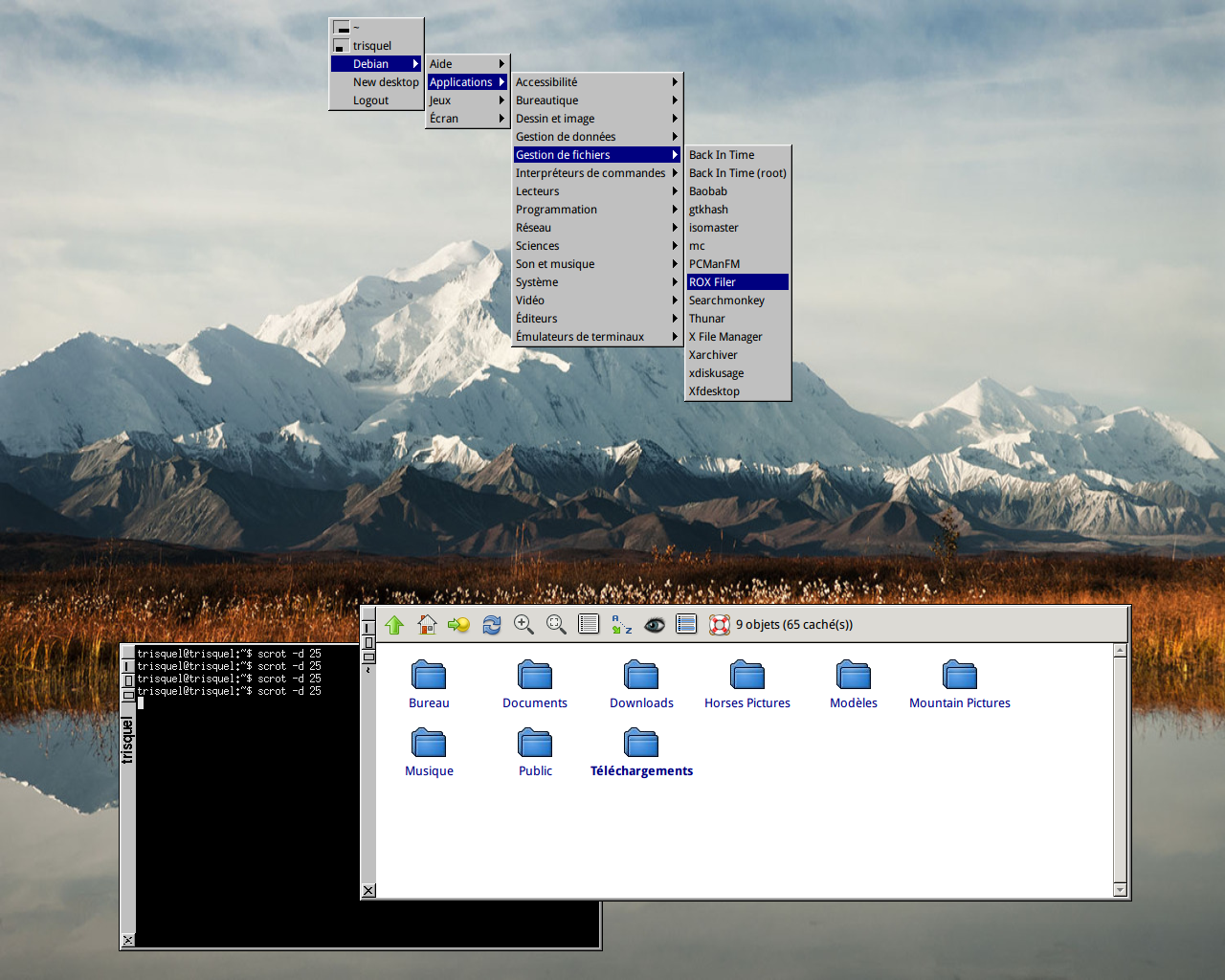Launch ROX Filer from menu
The width and height of the screenshot is (1225, 980).
[x=738, y=282]
